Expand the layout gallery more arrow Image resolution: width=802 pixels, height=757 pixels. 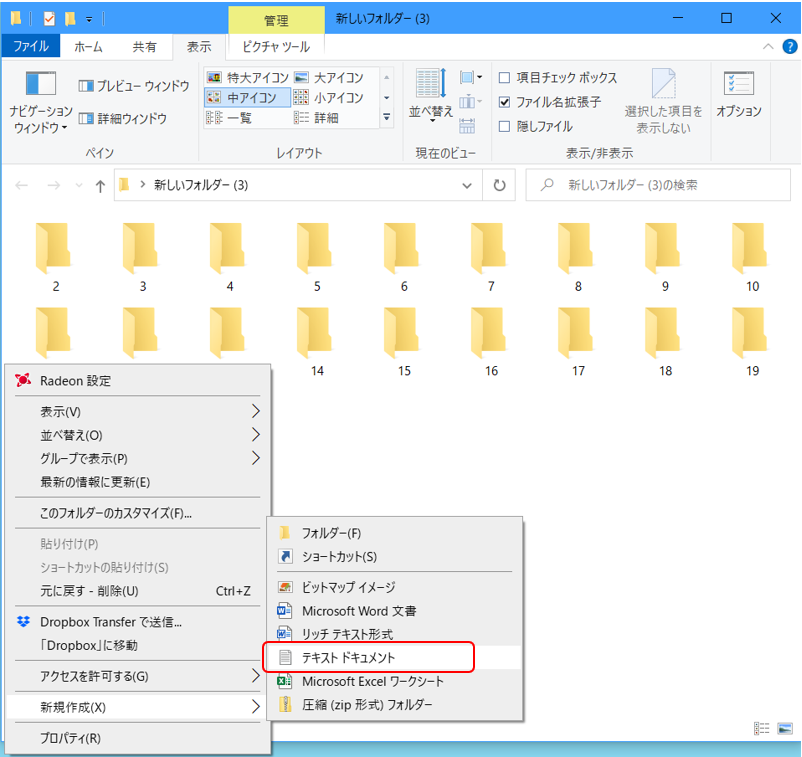click(x=387, y=118)
